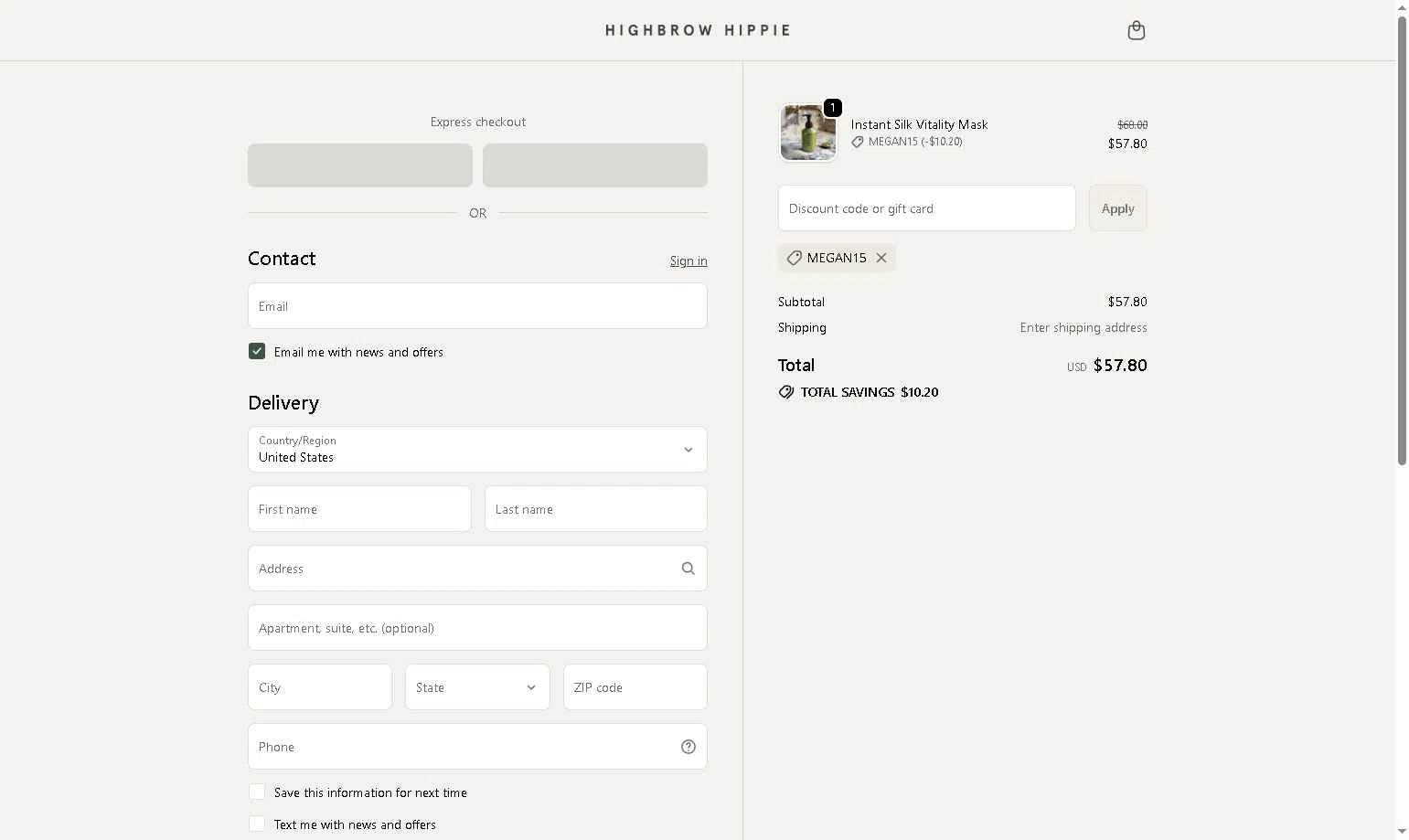
Task: Remove the MEGAN15 discount code
Action: [x=881, y=258]
